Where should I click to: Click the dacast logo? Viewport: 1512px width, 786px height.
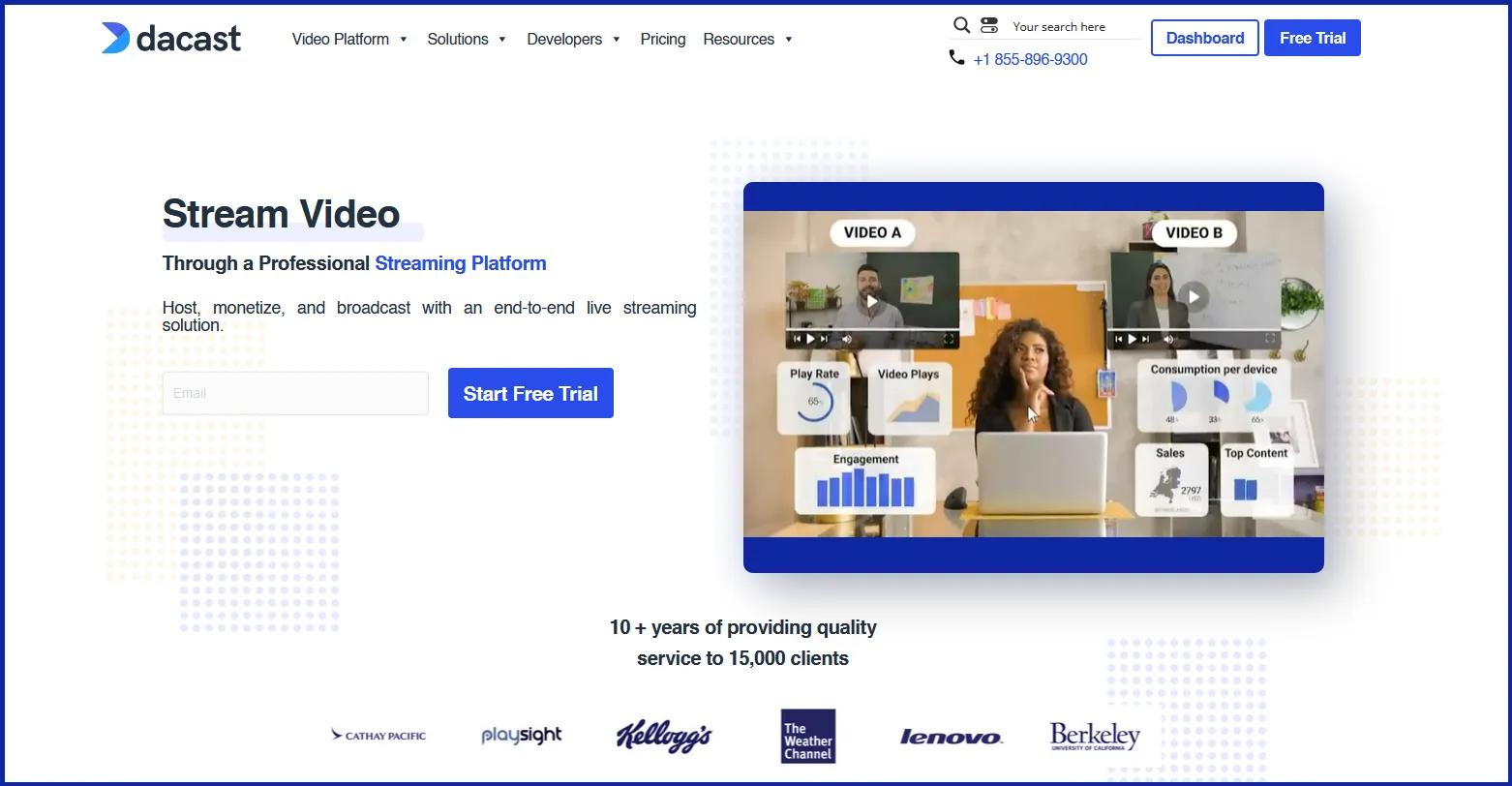pyautogui.click(x=171, y=39)
